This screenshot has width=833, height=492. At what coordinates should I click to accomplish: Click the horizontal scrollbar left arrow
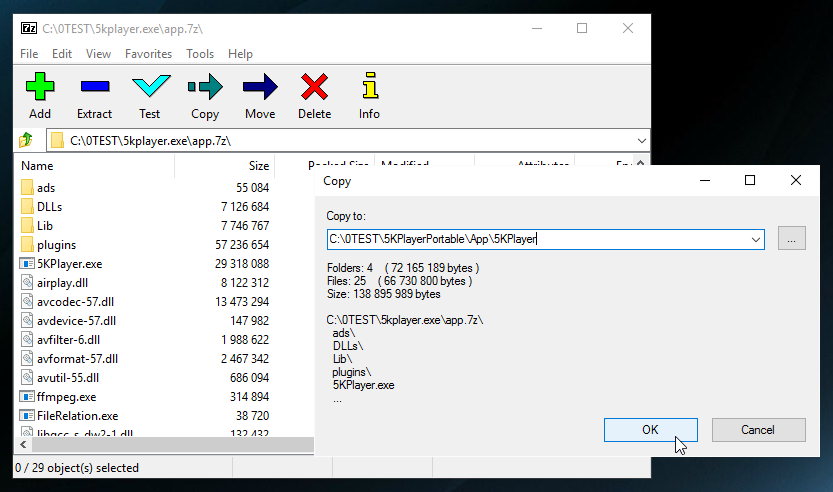[23, 444]
